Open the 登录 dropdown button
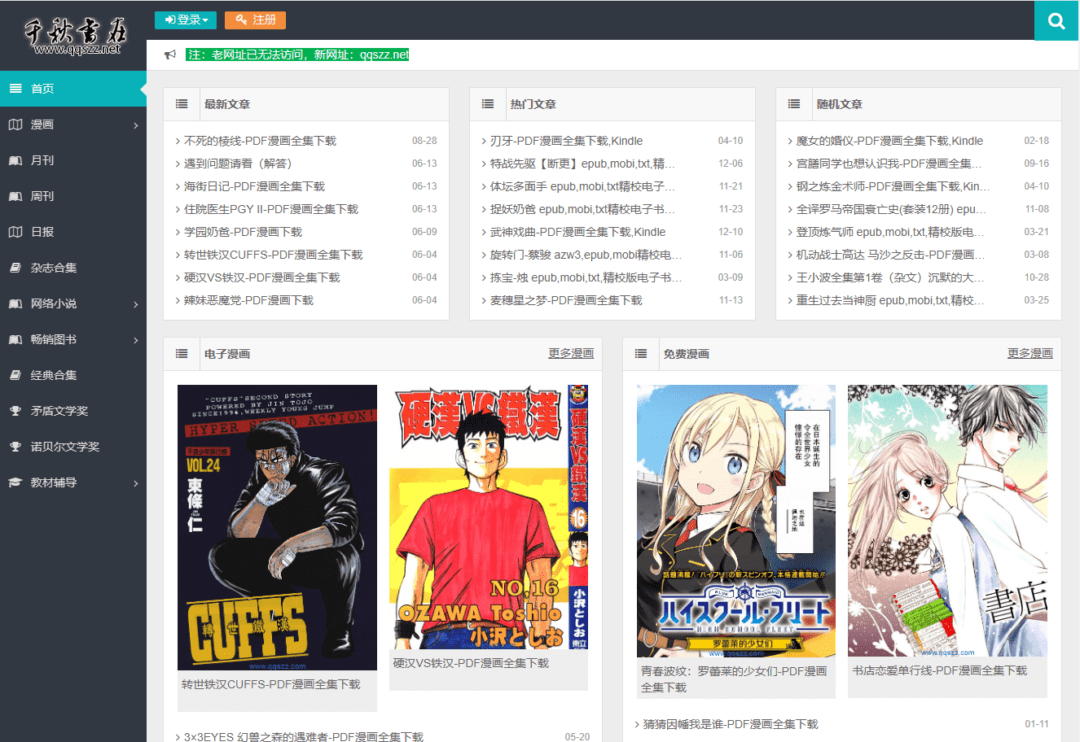The width and height of the screenshot is (1080, 742). pos(186,20)
